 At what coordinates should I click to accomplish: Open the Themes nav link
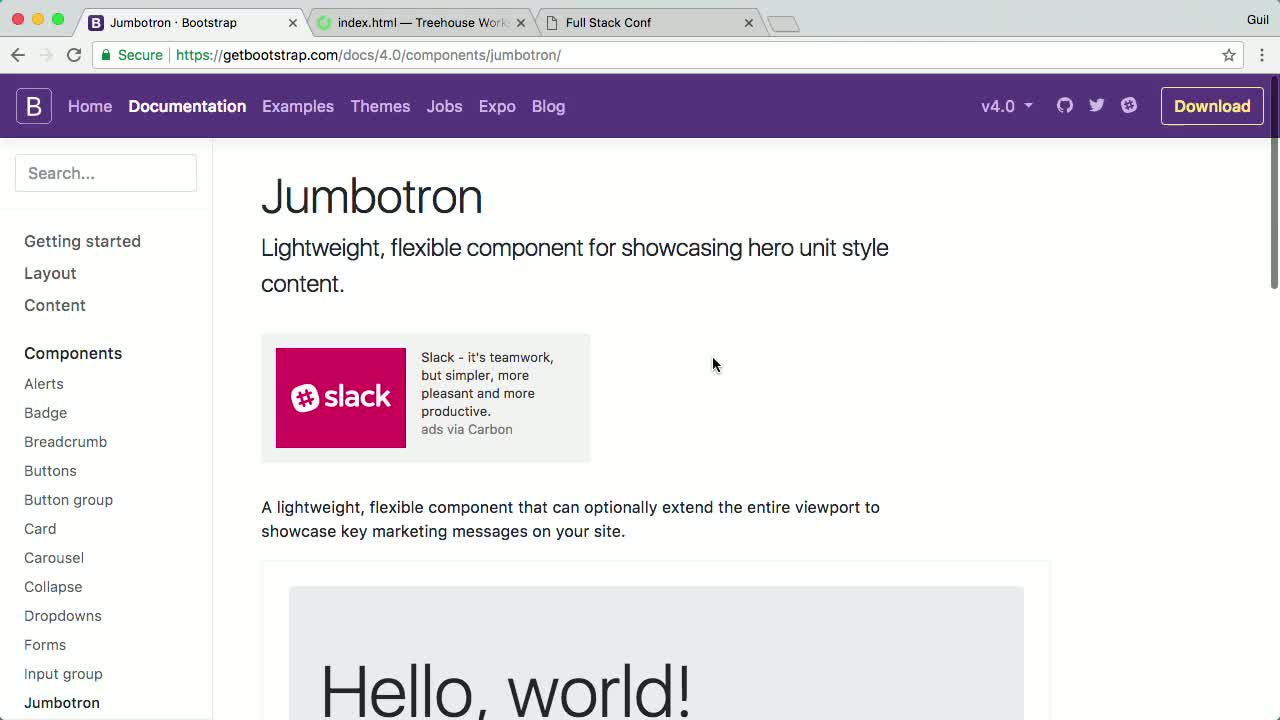click(x=380, y=106)
